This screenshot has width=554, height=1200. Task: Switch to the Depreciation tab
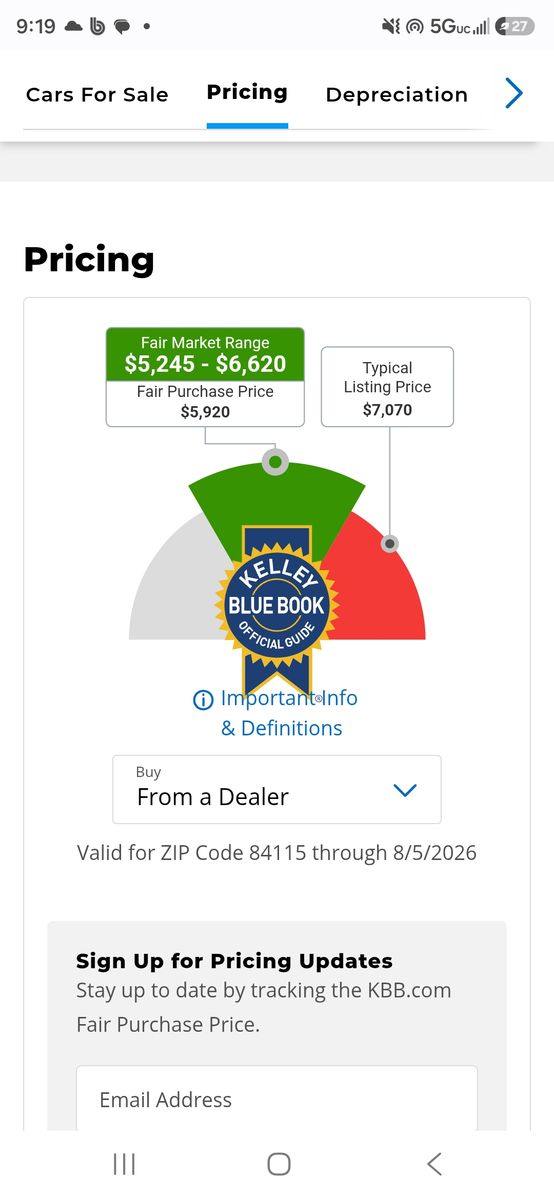[x=397, y=95]
